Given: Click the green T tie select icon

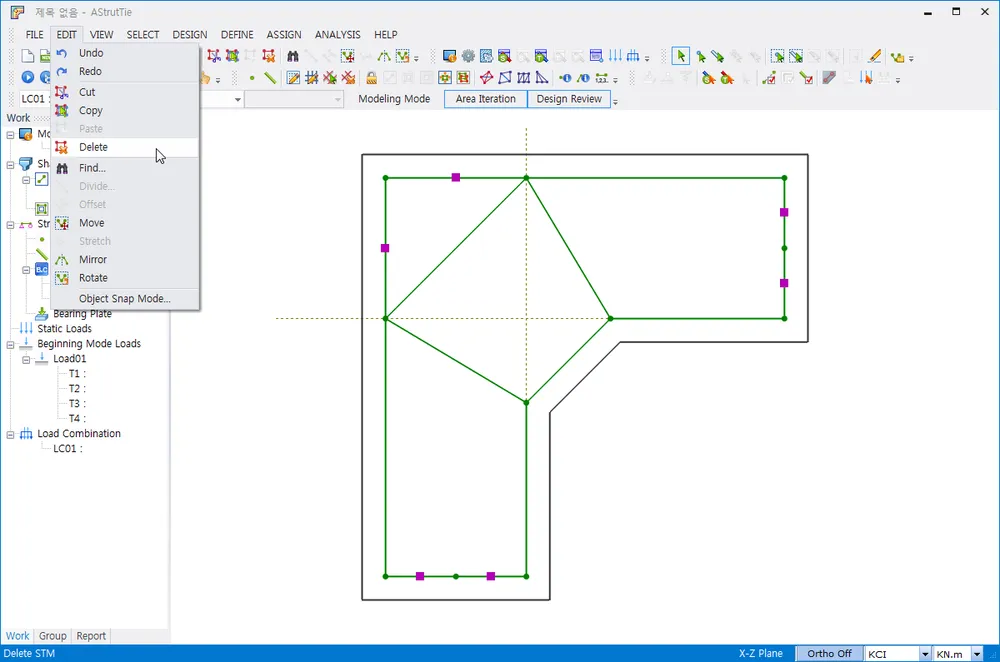Looking at the screenshot, I should point(726,78).
